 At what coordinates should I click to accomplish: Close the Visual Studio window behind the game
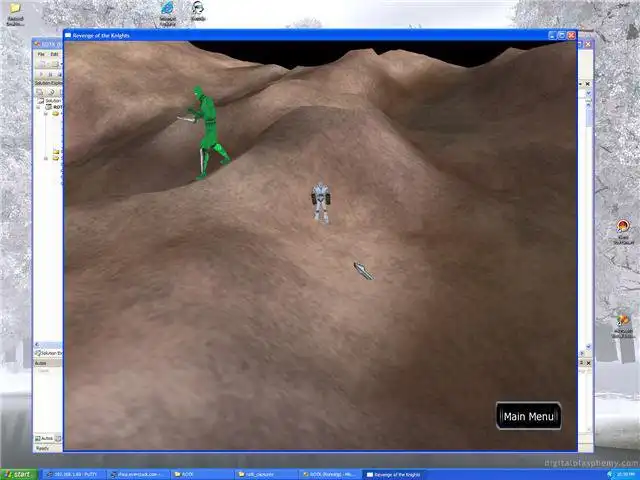[588, 44]
